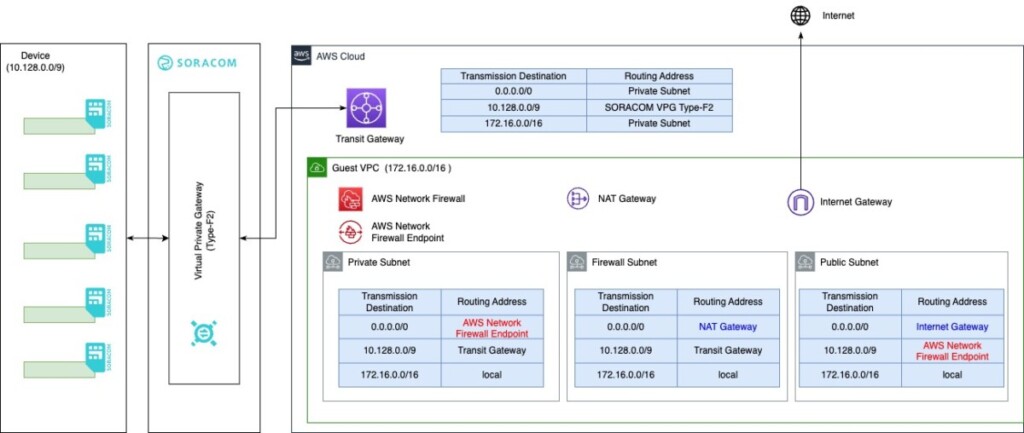Select red 'AWS Network Firewall Endpoint' in Private Subnet table
The image size is (1024, 433).
pos(491,327)
